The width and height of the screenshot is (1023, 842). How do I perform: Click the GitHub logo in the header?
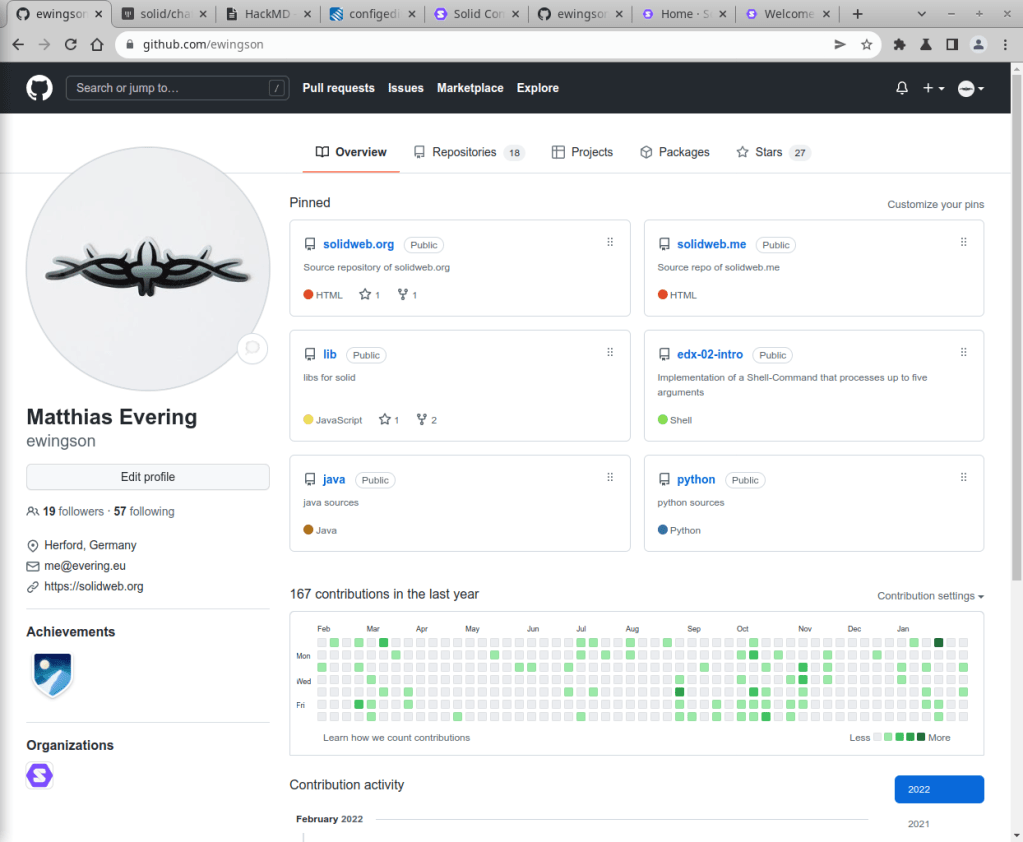[x=39, y=88]
